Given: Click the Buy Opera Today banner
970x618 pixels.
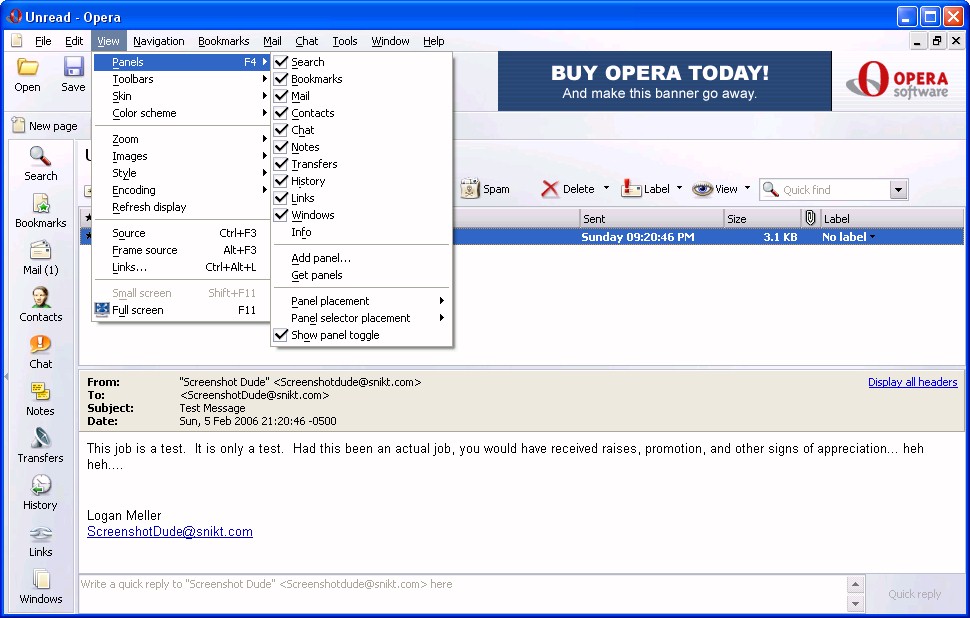Looking at the screenshot, I should pyautogui.click(x=664, y=81).
